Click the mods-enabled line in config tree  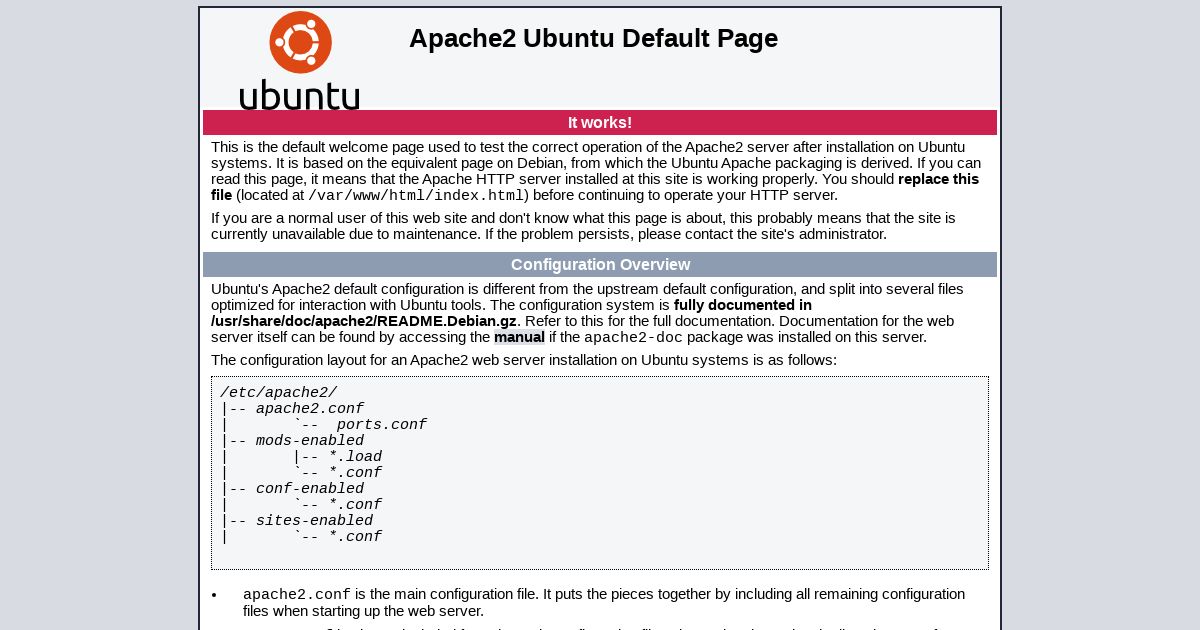click(x=292, y=441)
